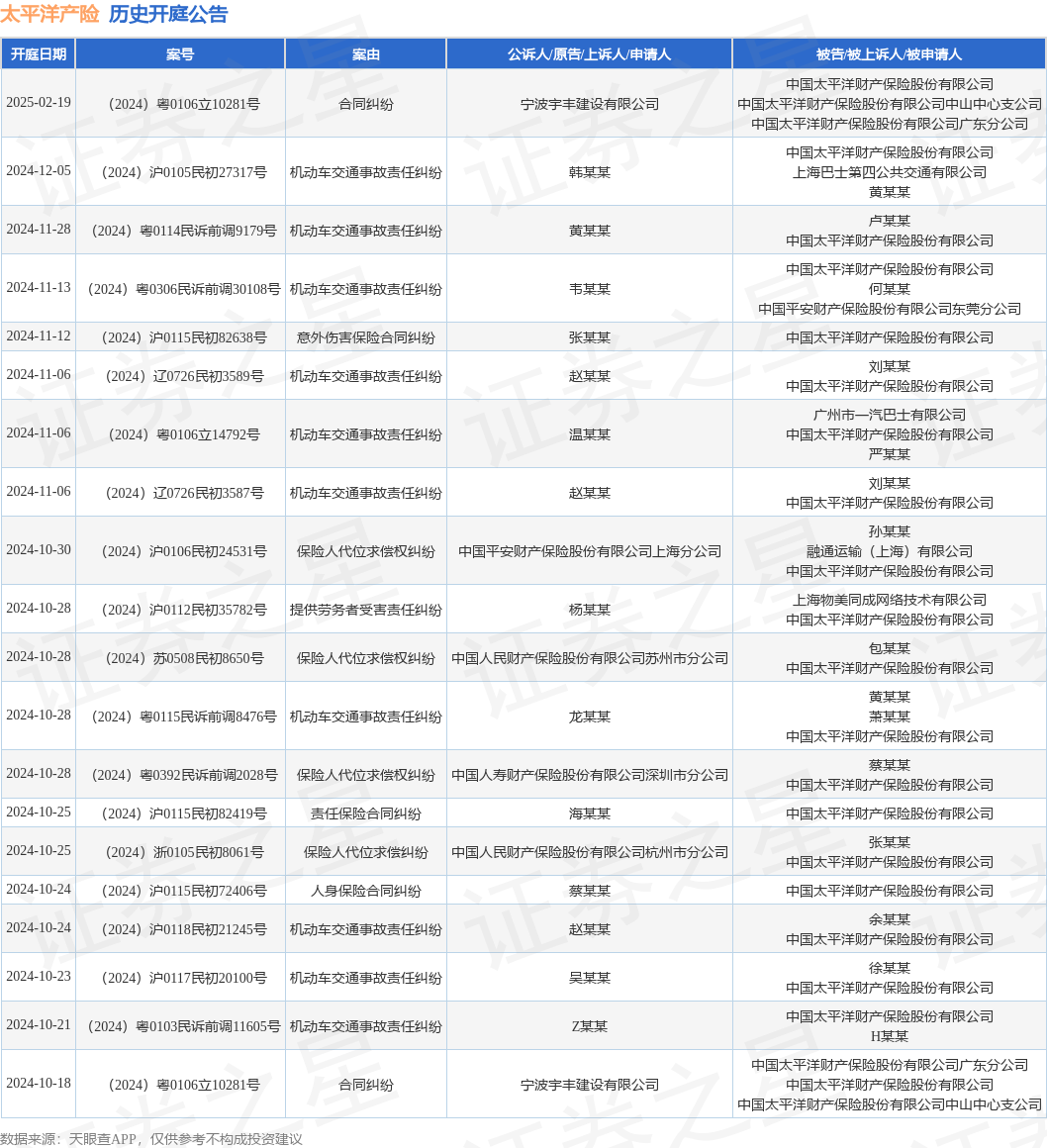
Task: Click plaintiff 中国平安财产保险股份有限公司上海分公司
Action: pyautogui.click(x=590, y=551)
